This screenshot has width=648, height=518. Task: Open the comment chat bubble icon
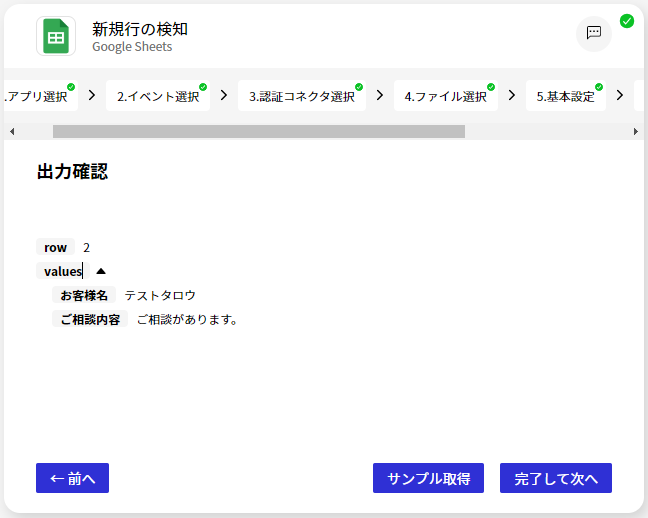pos(593,33)
